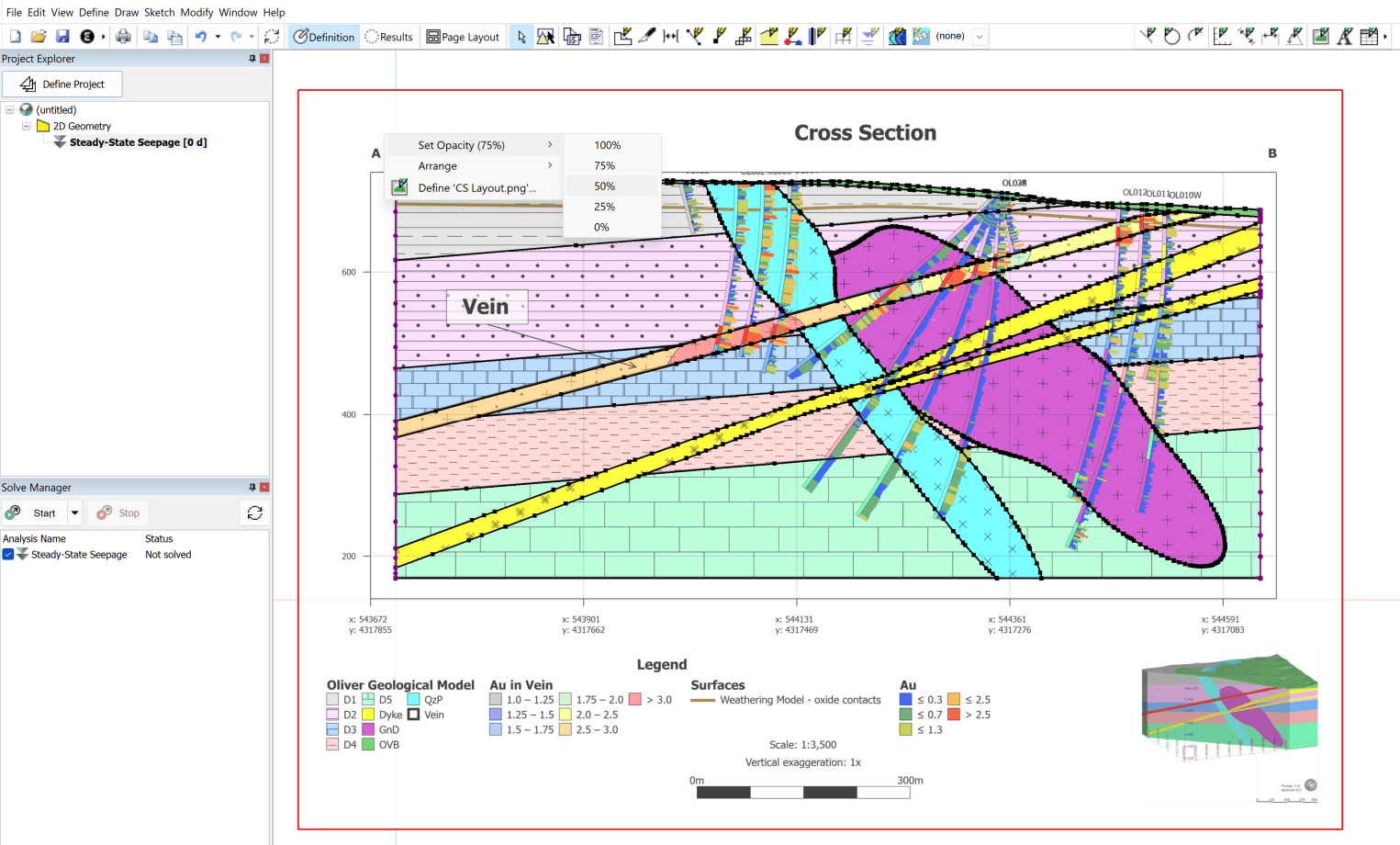Toggle Page Layout view
The height and width of the screenshot is (845, 1400).
(x=463, y=37)
